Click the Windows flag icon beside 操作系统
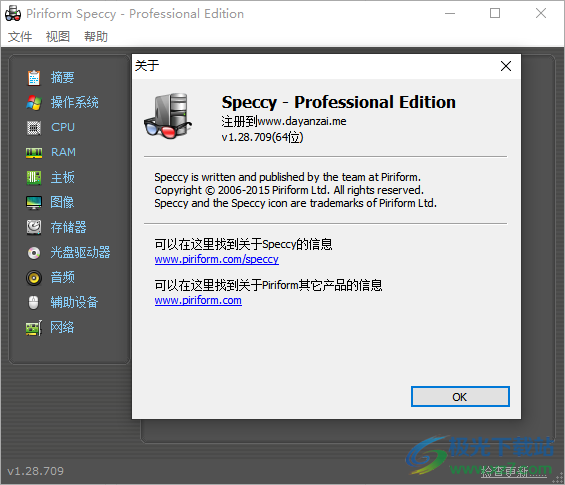The width and height of the screenshot is (565, 485). click(34, 103)
